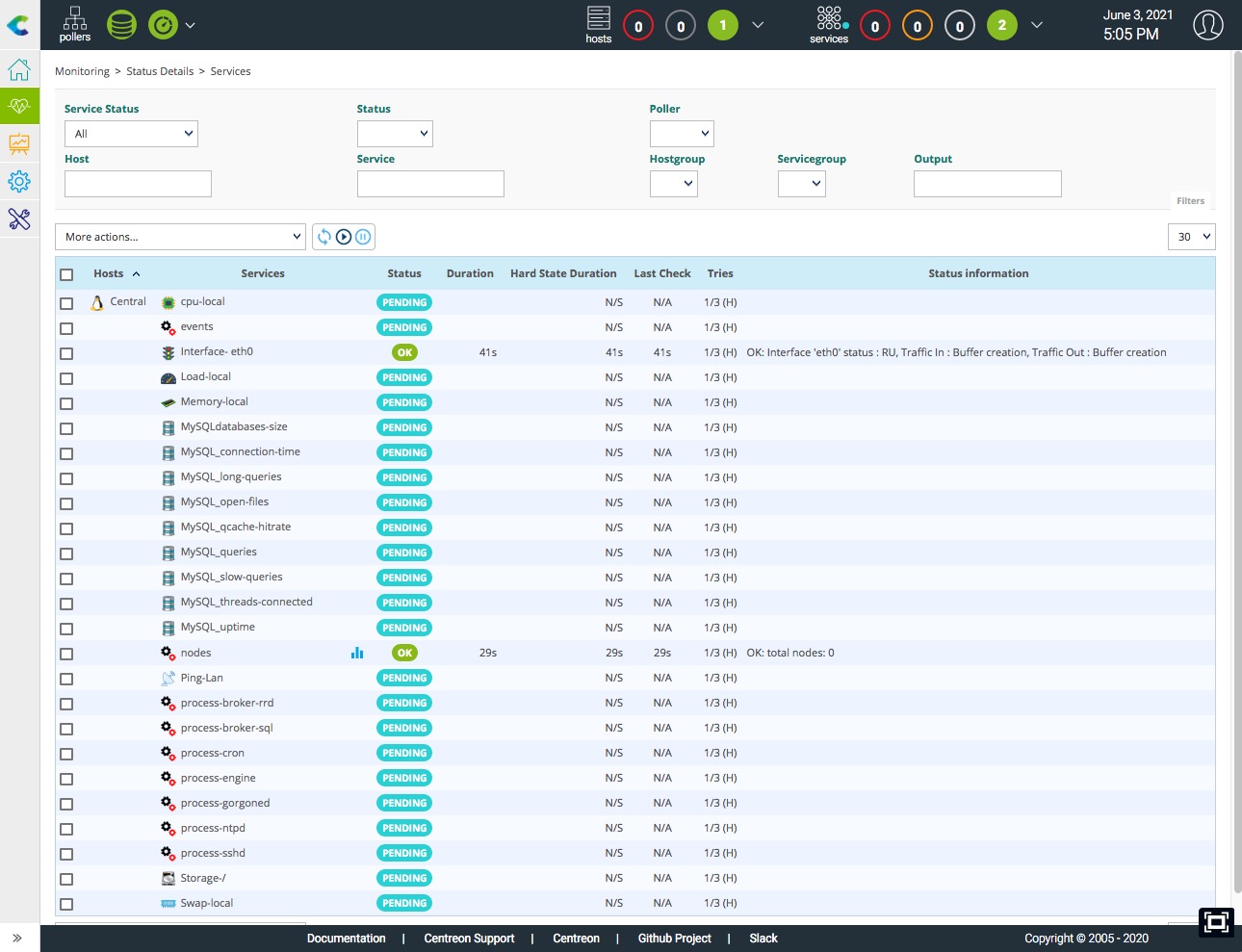
Task: Check the box for Ping-Lan row
Action: click(x=66, y=679)
